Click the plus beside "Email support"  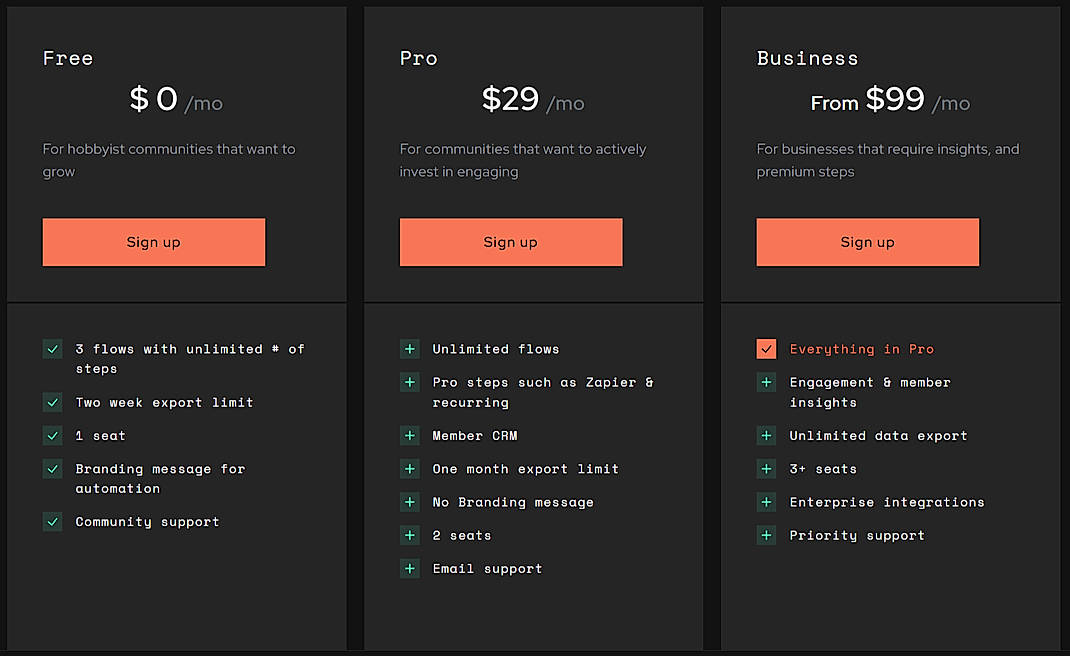pos(409,568)
